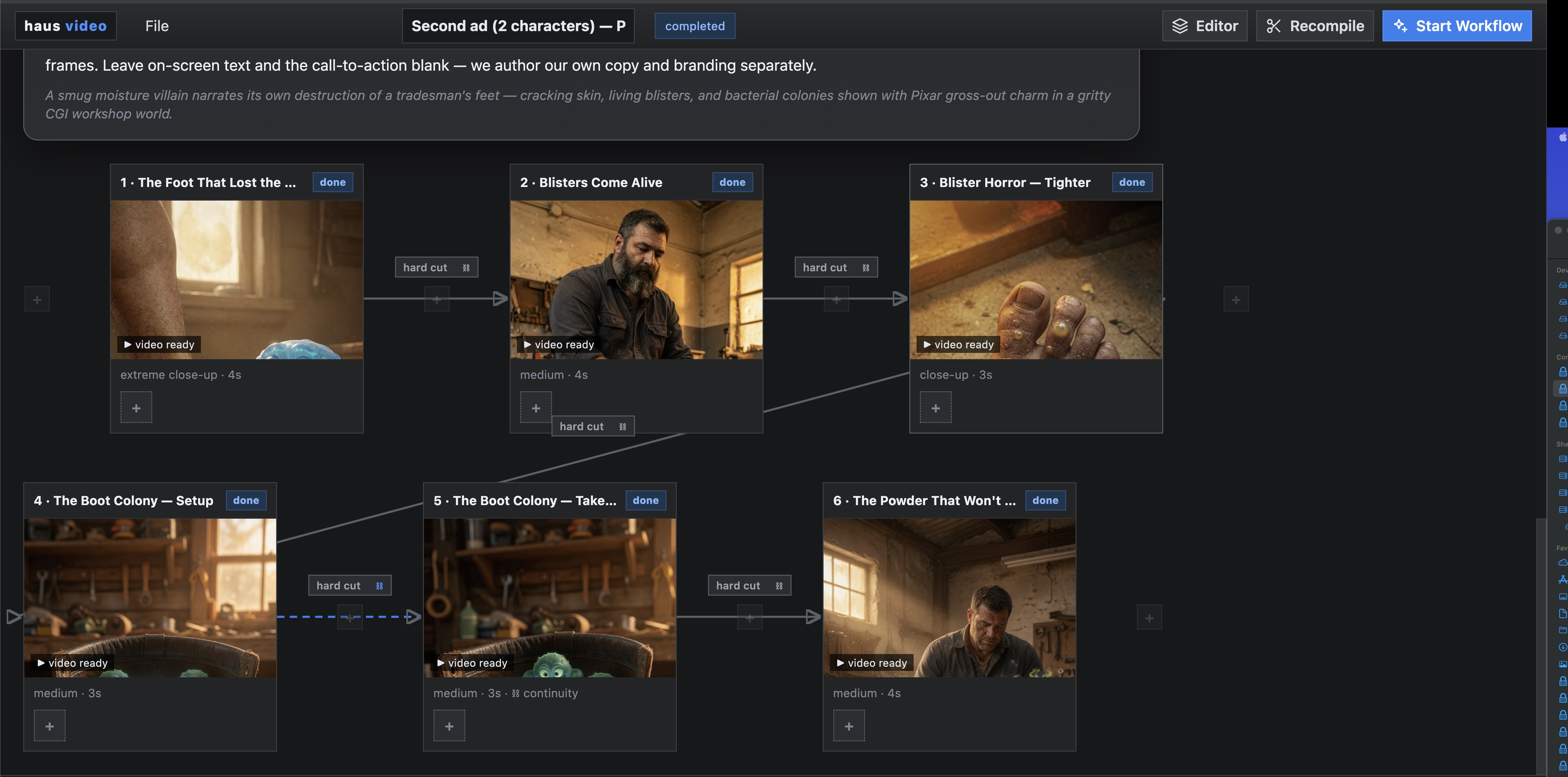
Task: Play the video ready clip on scene 1
Action: [159, 344]
